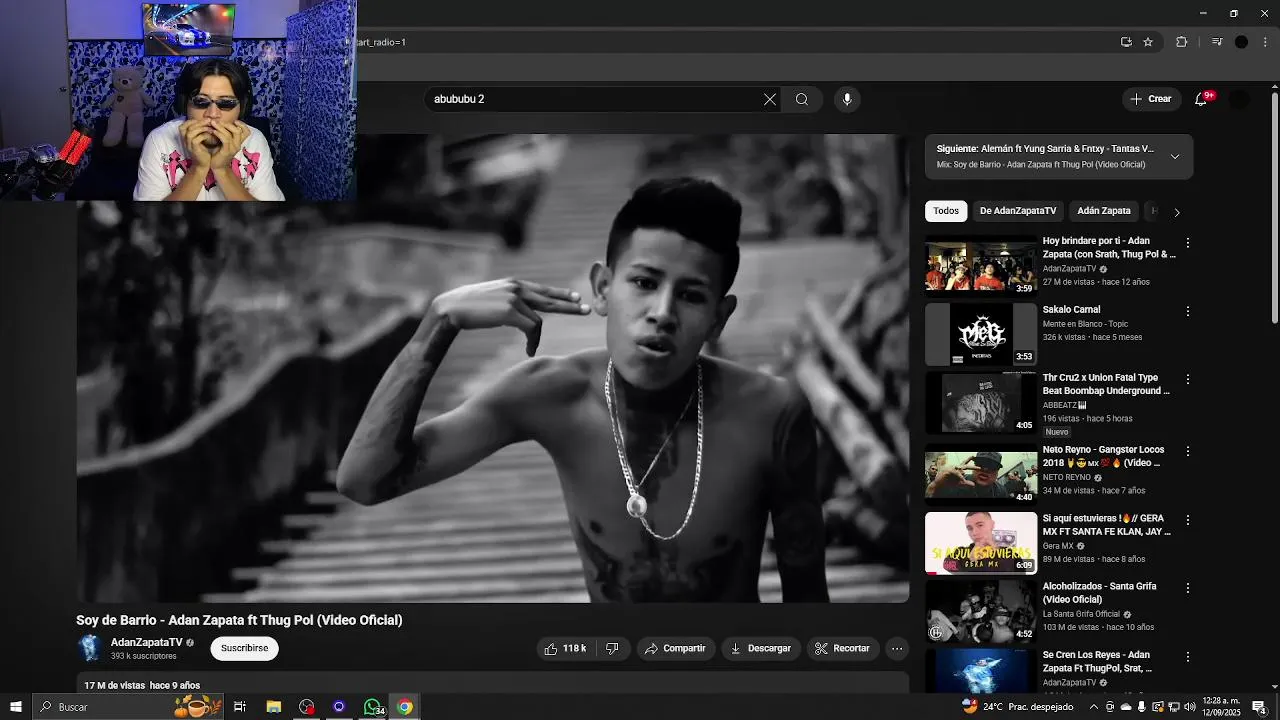
Task: Open YouTube notifications bell
Action: [1201, 99]
